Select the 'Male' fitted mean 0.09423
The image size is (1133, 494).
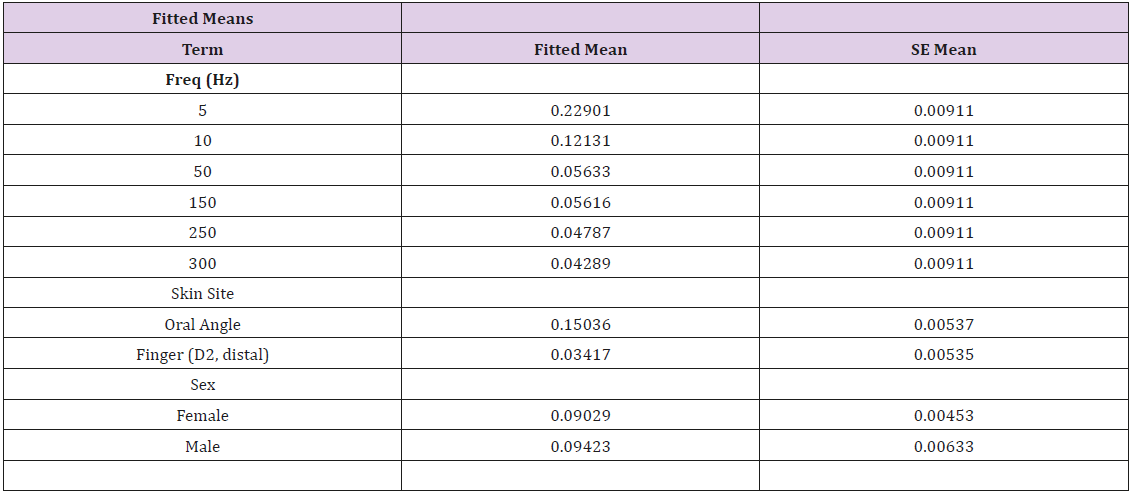click(x=580, y=447)
